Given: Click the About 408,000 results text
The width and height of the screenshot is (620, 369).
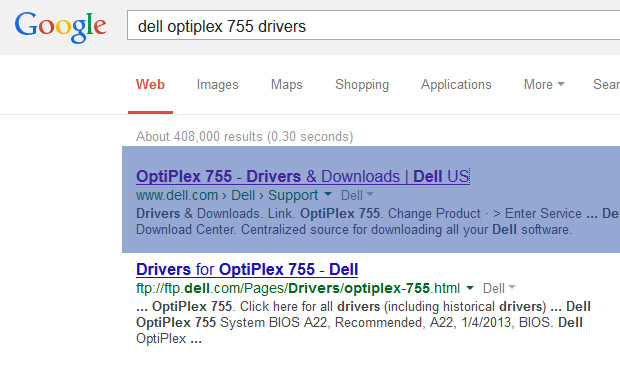Looking at the screenshot, I should [x=244, y=136].
